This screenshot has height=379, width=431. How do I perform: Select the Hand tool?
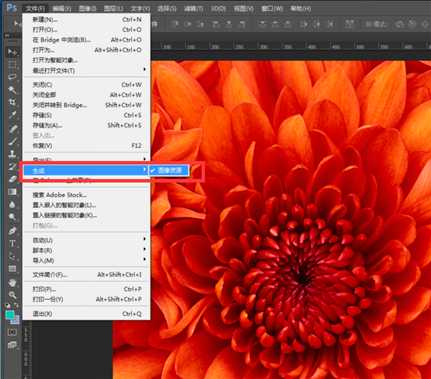tap(12, 282)
